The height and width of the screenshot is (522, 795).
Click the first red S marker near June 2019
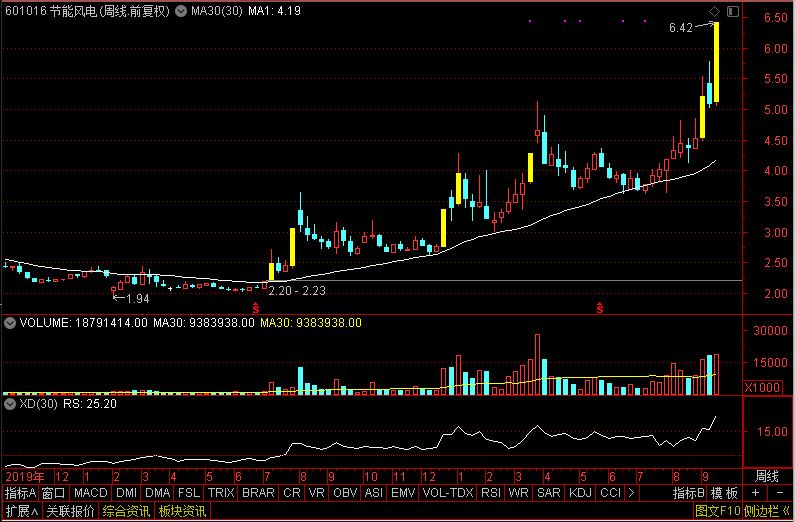[x=256, y=307]
